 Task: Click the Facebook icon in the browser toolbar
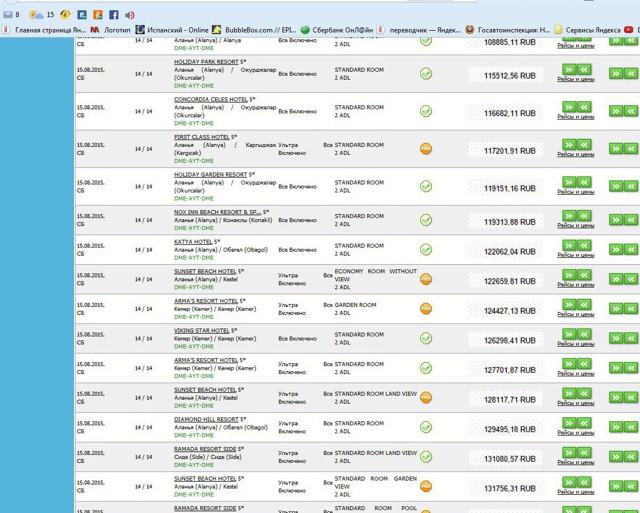113,15
